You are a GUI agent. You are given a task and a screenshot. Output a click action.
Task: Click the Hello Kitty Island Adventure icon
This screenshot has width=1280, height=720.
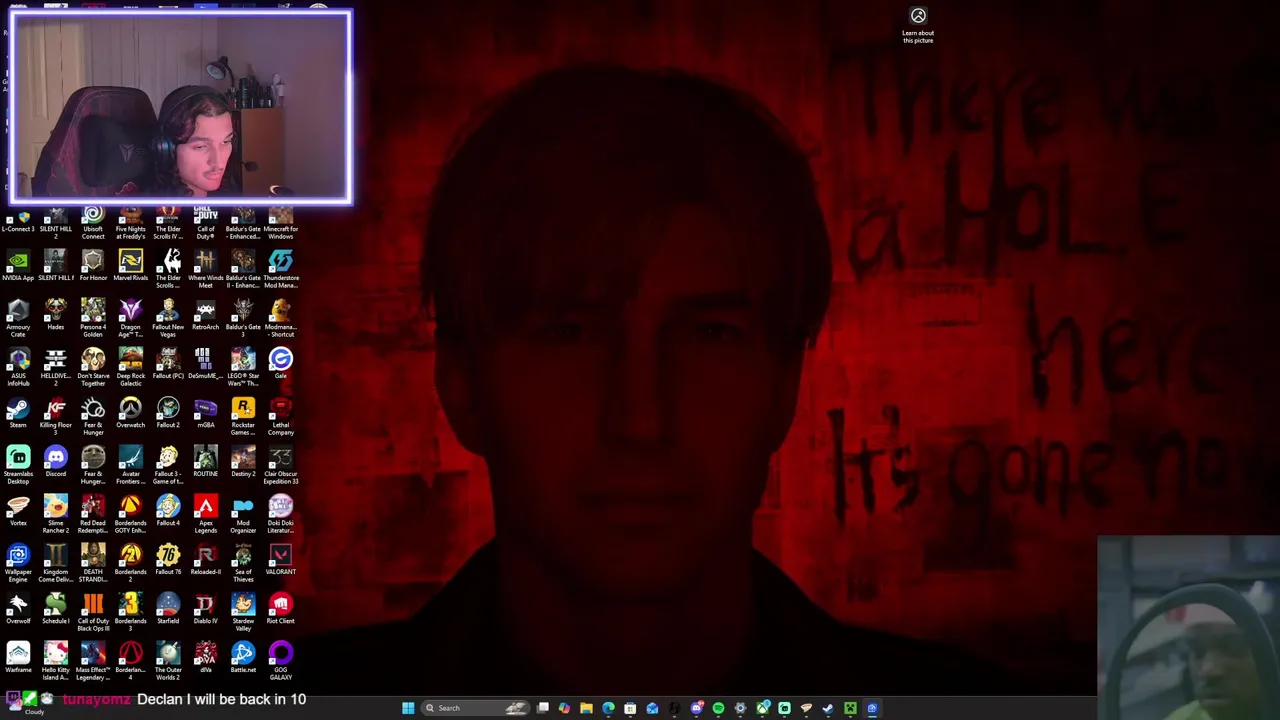click(x=55, y=660)
